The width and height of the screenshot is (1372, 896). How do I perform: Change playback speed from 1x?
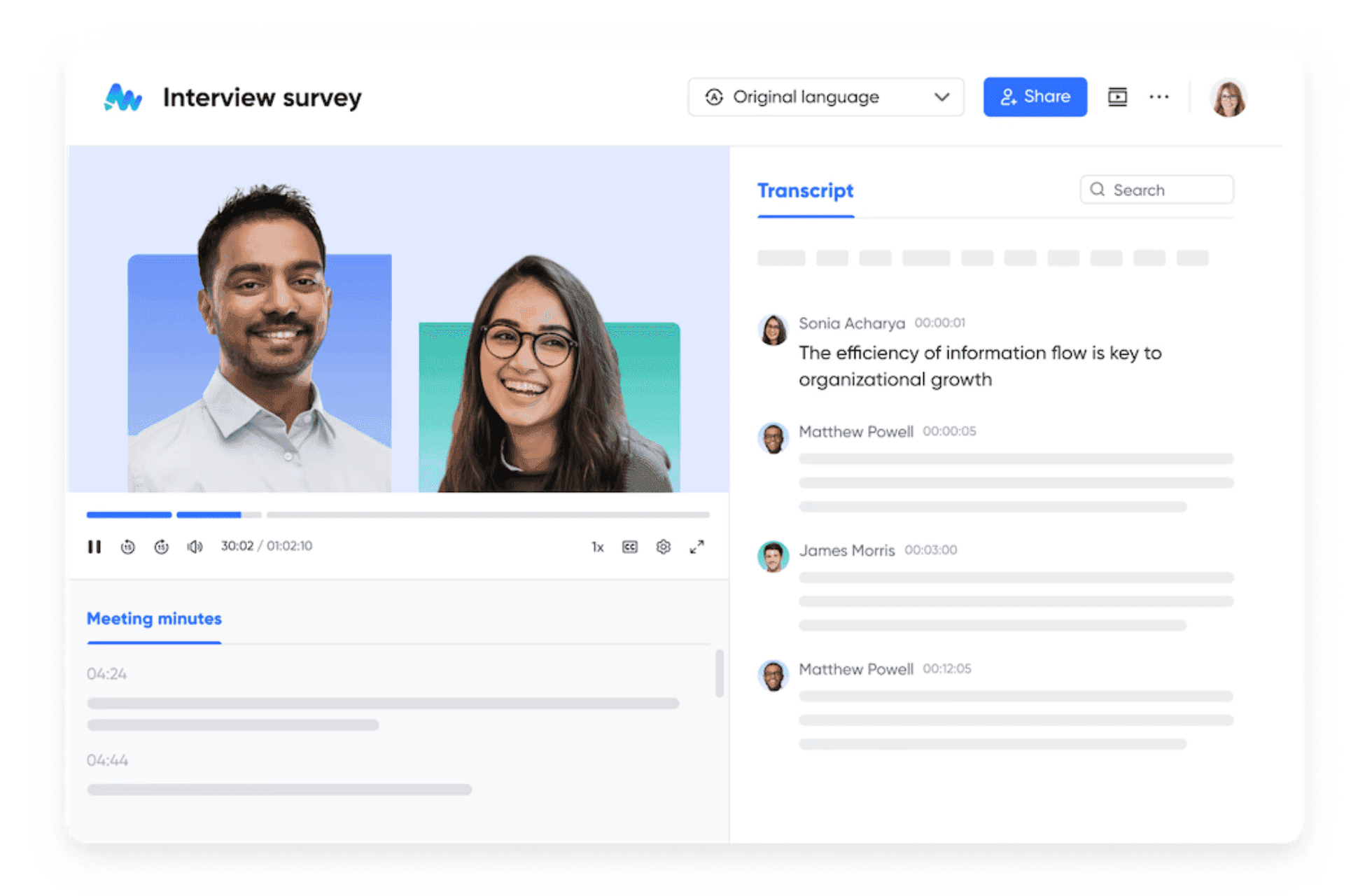[597, 547]
